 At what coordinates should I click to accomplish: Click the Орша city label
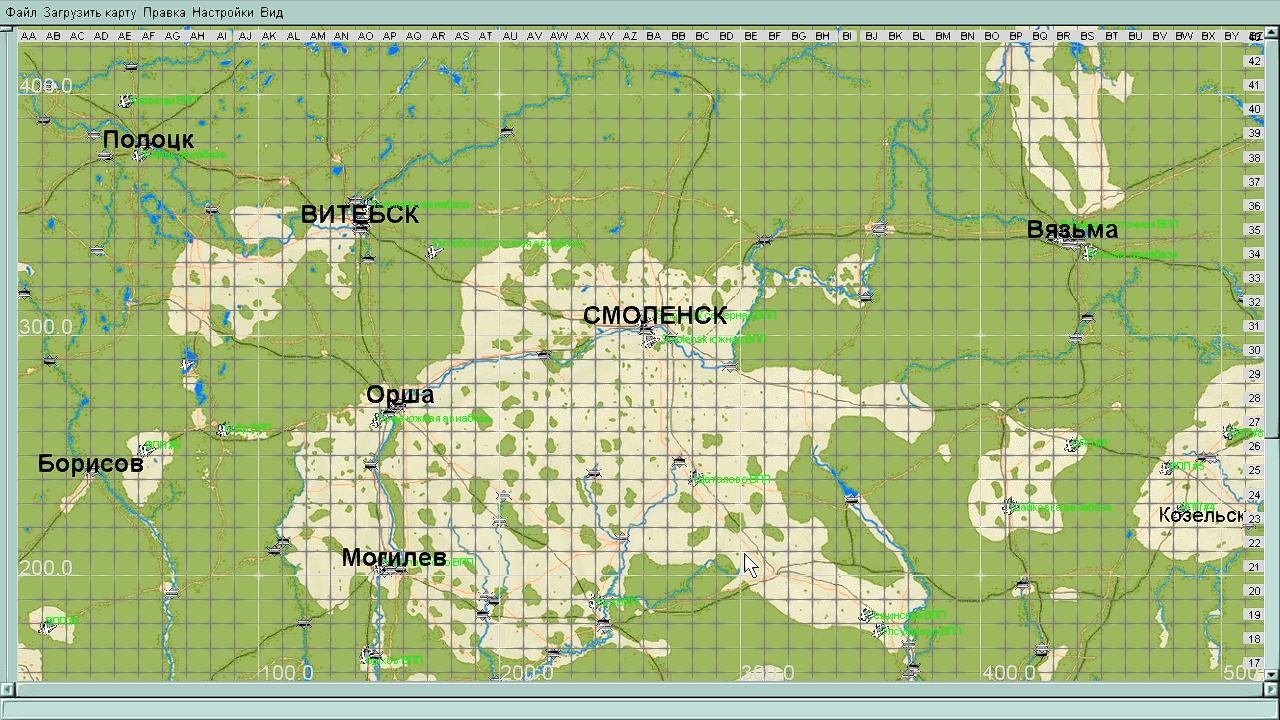point(400,395)
